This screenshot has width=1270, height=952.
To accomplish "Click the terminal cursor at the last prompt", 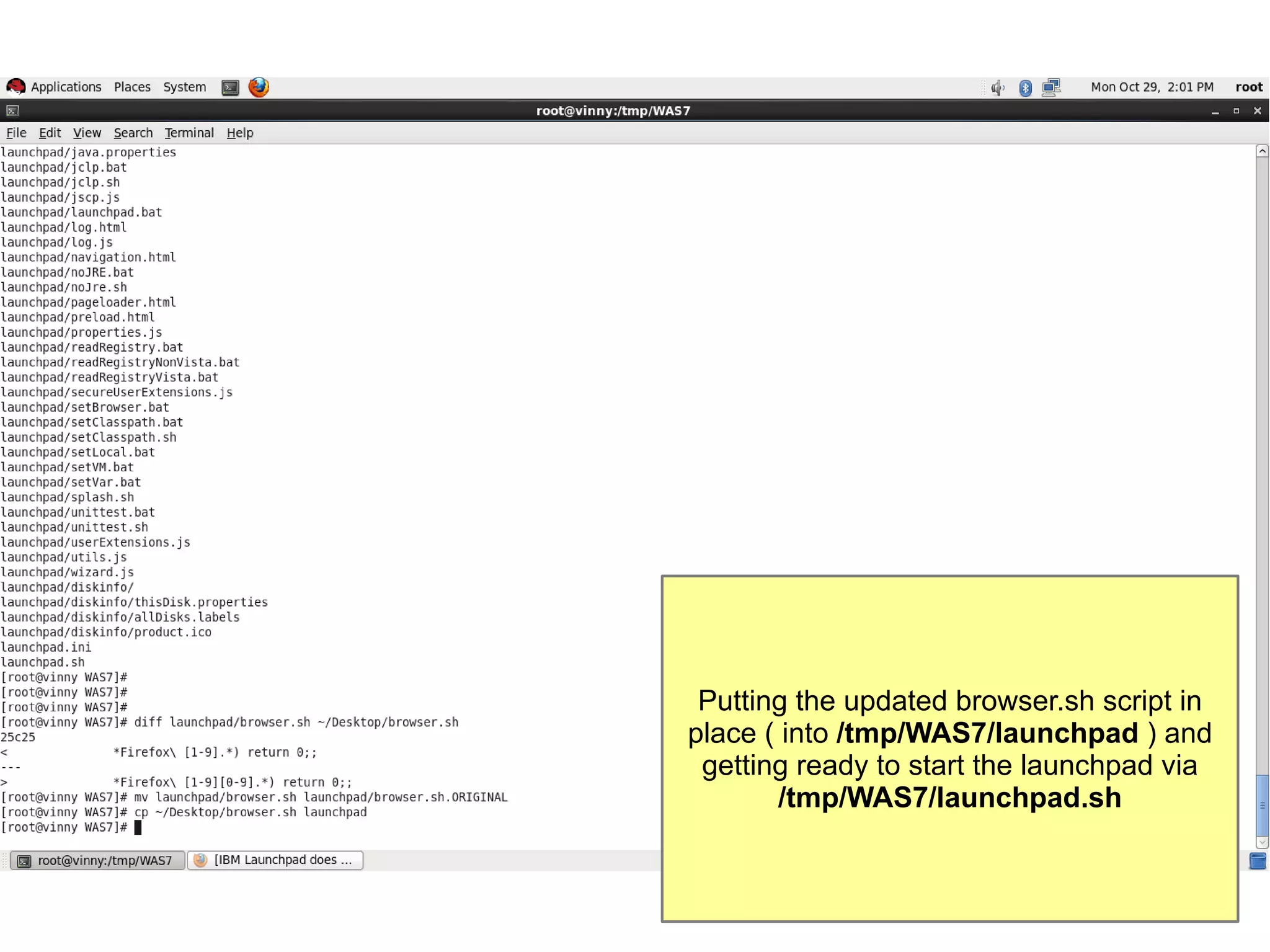I will [138, 828].
